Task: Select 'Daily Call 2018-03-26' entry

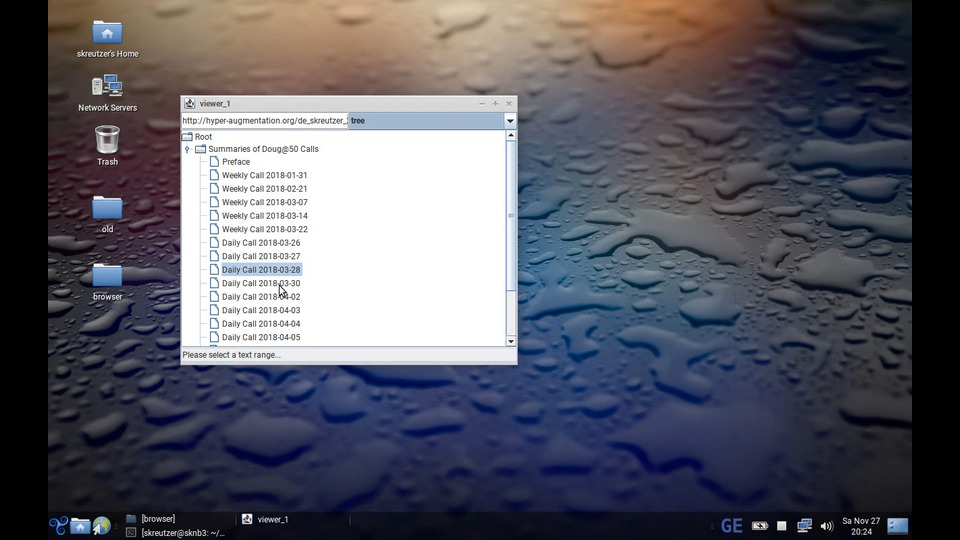Action: (x=261, y=242)
